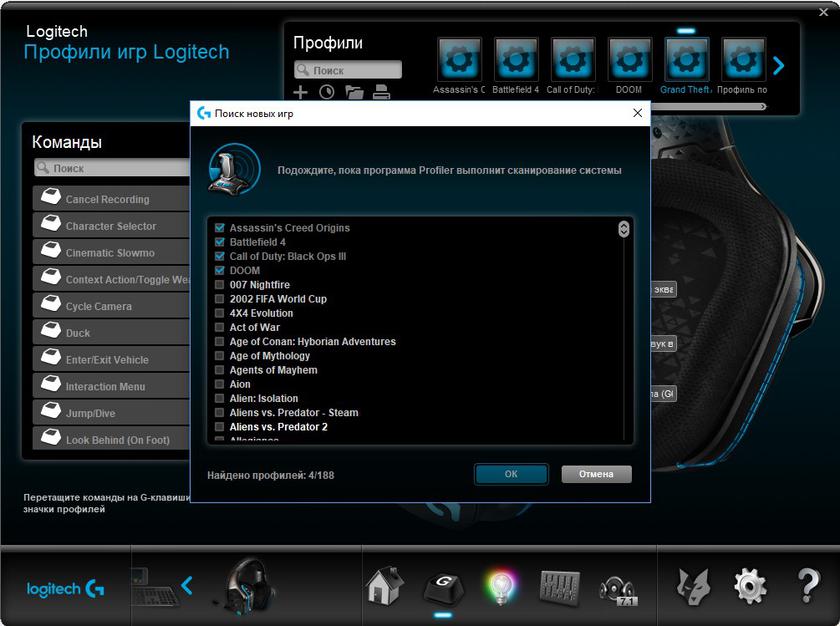Uncheck the Battlefield 4 checkbox
This screenshot has width=840, height=626.
[220, 242]
